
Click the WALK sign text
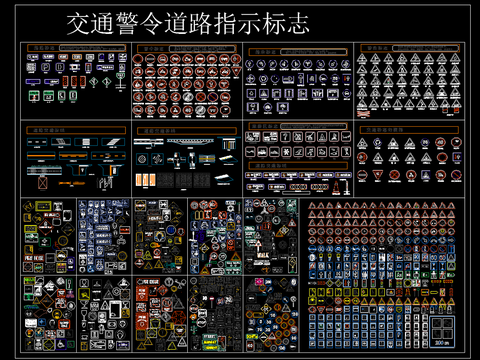[263, 255]
